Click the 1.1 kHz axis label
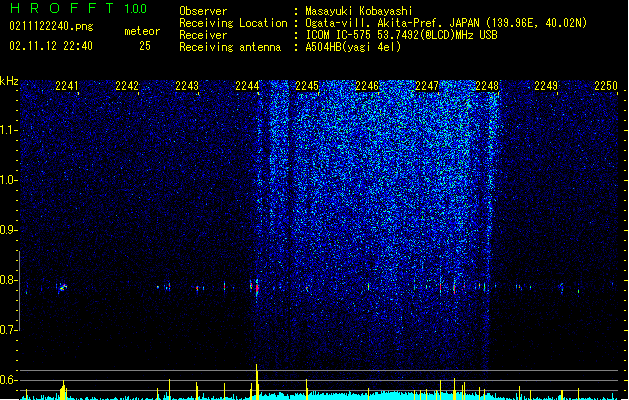This screenshot has width=629, height=400. pyautogui.click(x=8, y=130)
